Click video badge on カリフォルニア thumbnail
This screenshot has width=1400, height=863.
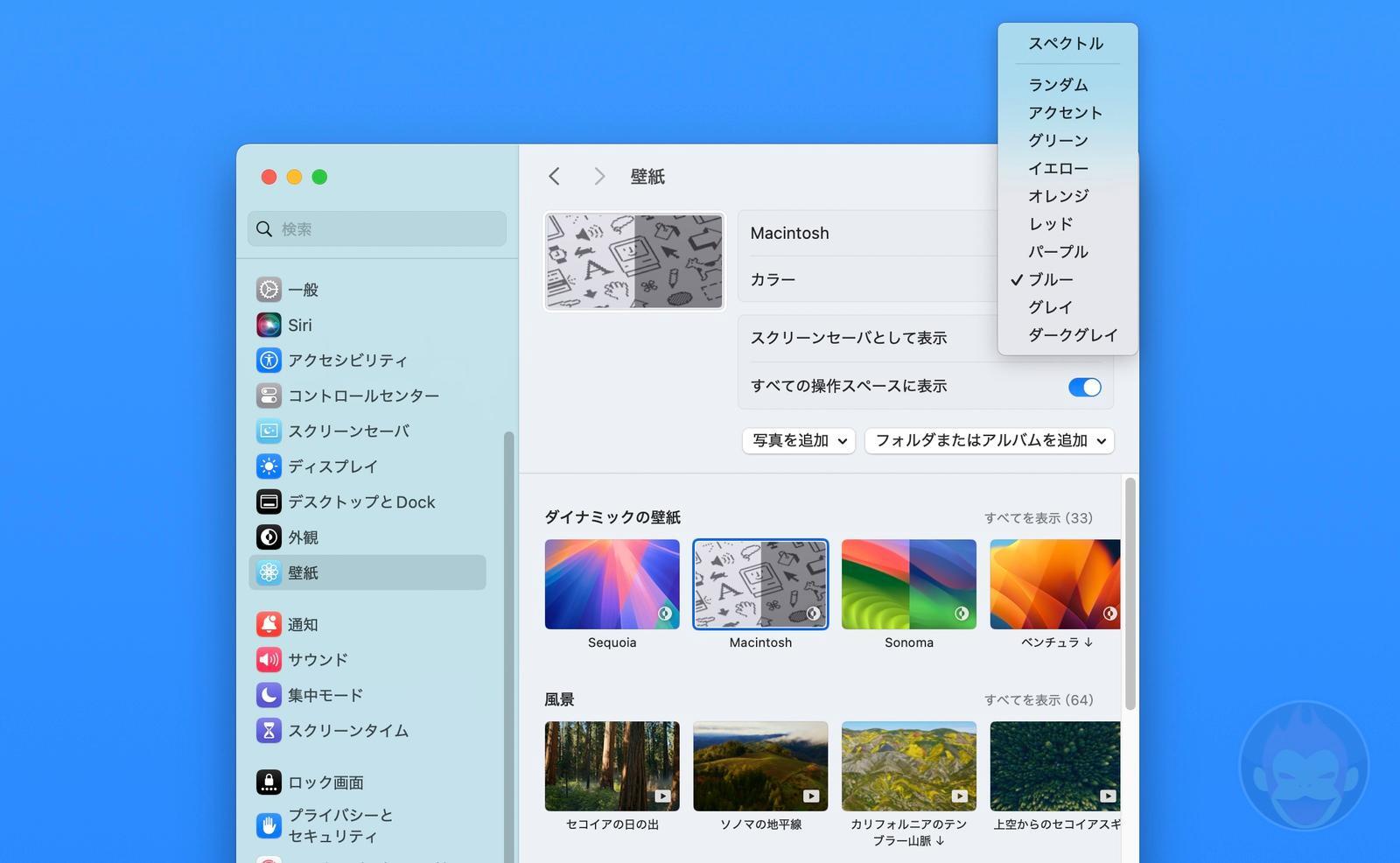click(x=960, y=796)
